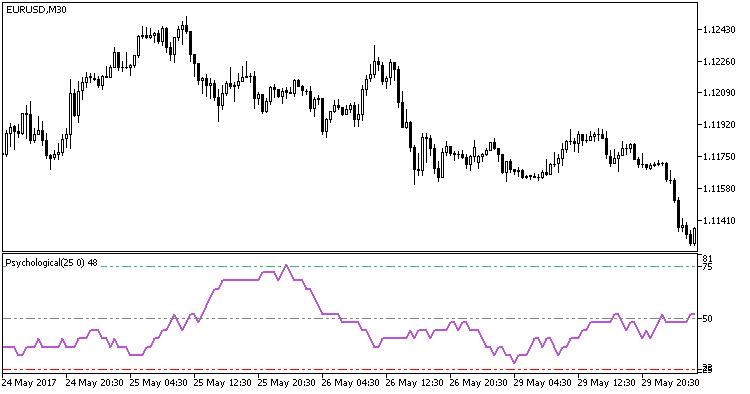750x394 pixels.
Task: Click the 1.11580 price label
Action: (x=719, y=189)
